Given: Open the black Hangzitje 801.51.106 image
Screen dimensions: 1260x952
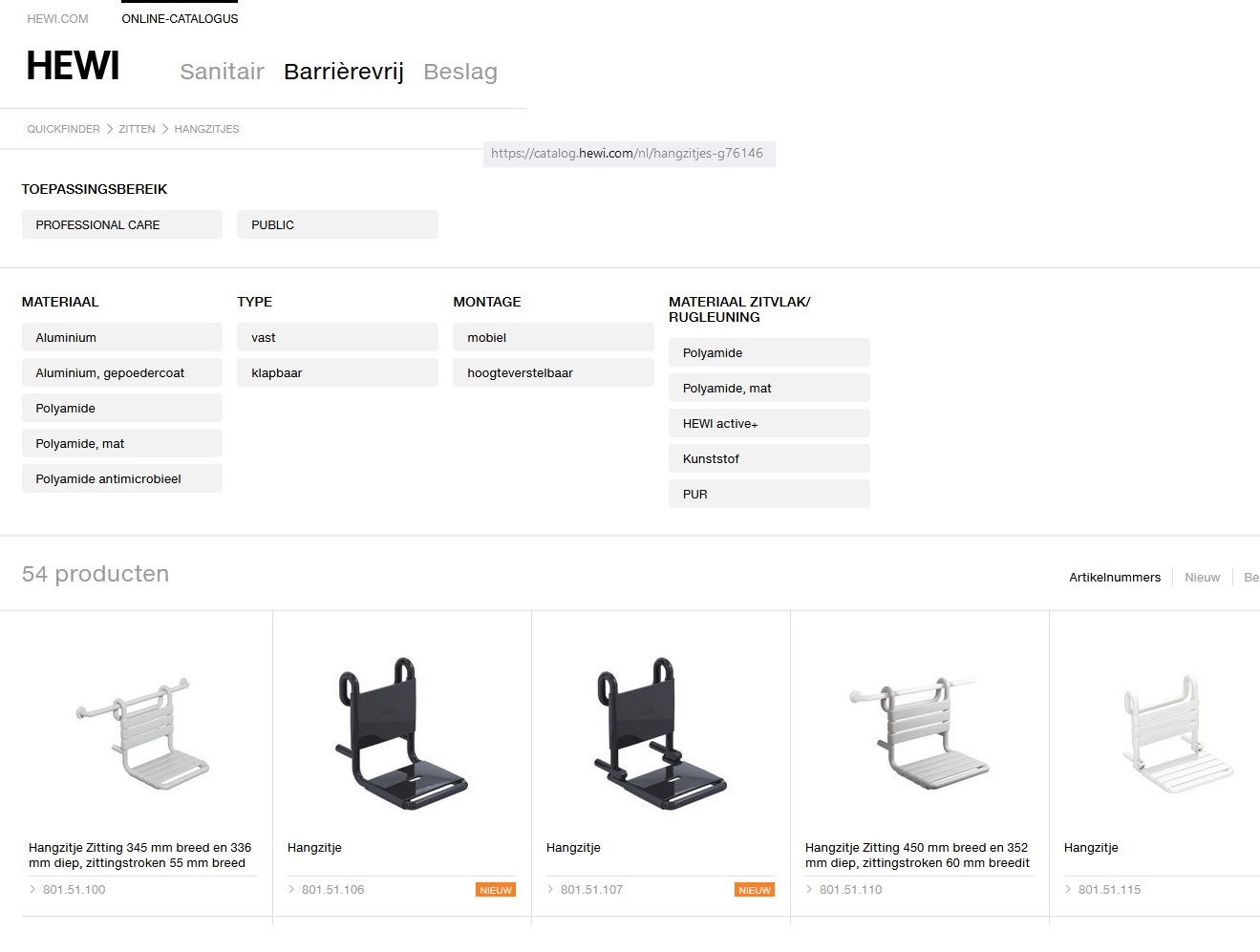Looking at the screenshot, I should [401, 732].
